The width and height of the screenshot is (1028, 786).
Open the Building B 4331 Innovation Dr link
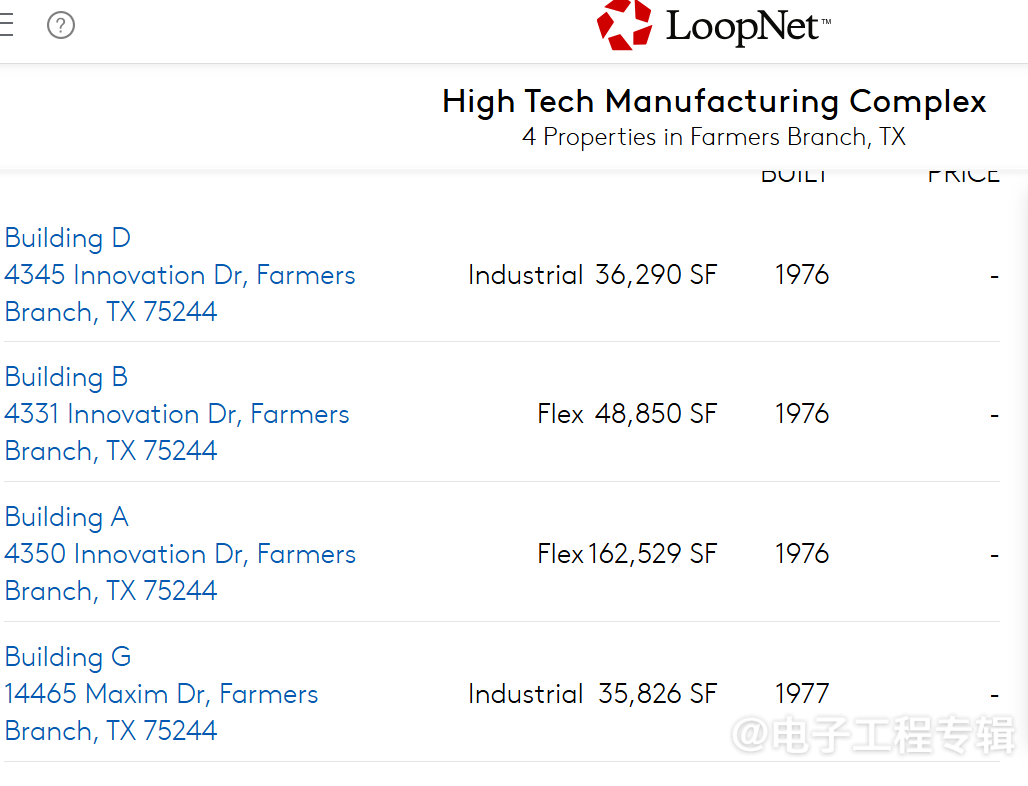[177, 414]
